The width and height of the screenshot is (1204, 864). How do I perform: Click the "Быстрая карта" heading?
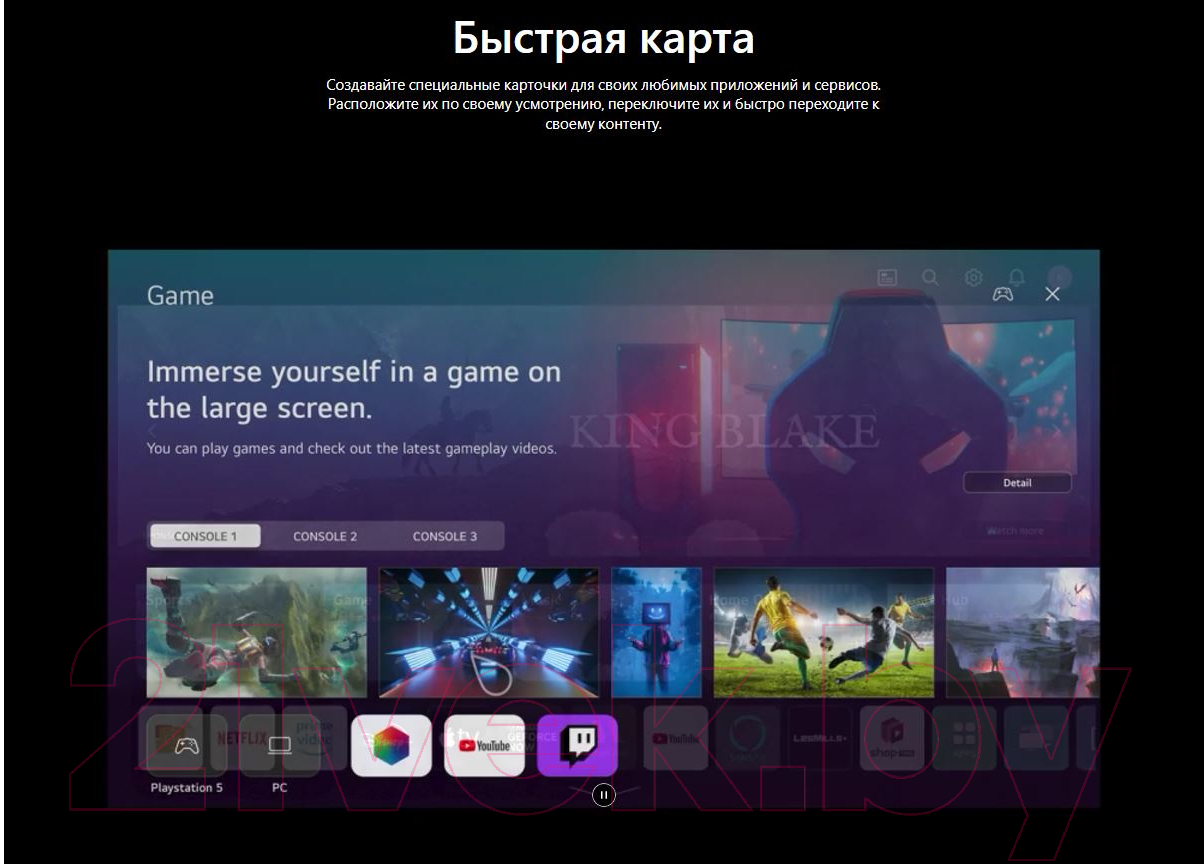pyautogui.click(x=603, y=39)
